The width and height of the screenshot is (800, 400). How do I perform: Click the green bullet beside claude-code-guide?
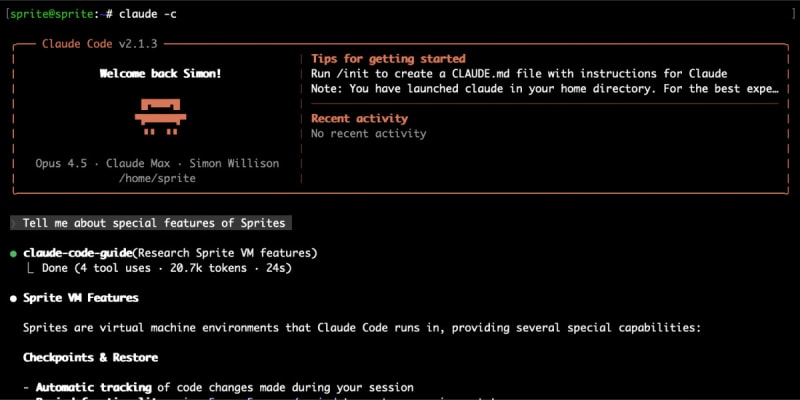pyautogui.click(x=13, y=253)
